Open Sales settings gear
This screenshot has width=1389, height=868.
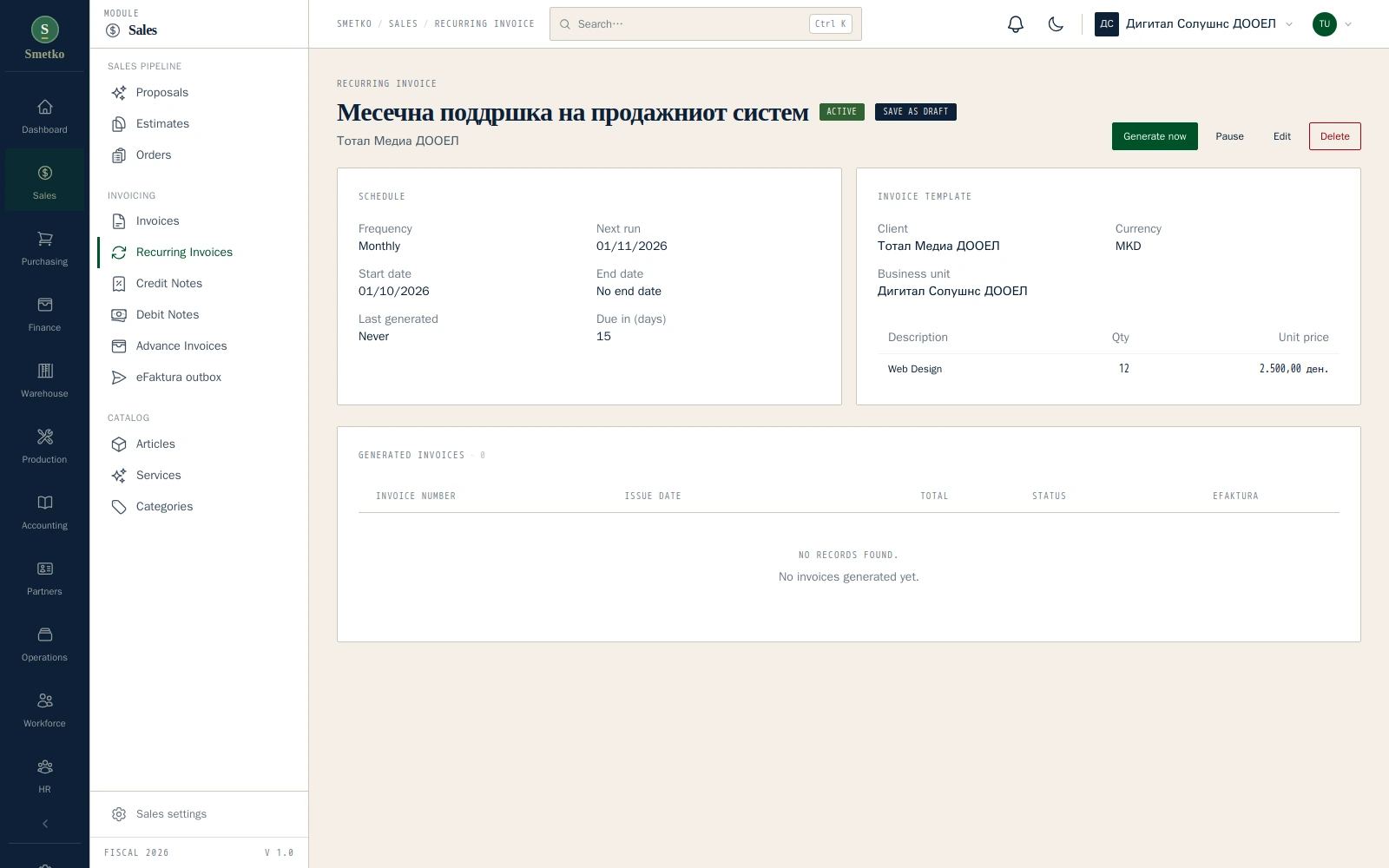199,814
